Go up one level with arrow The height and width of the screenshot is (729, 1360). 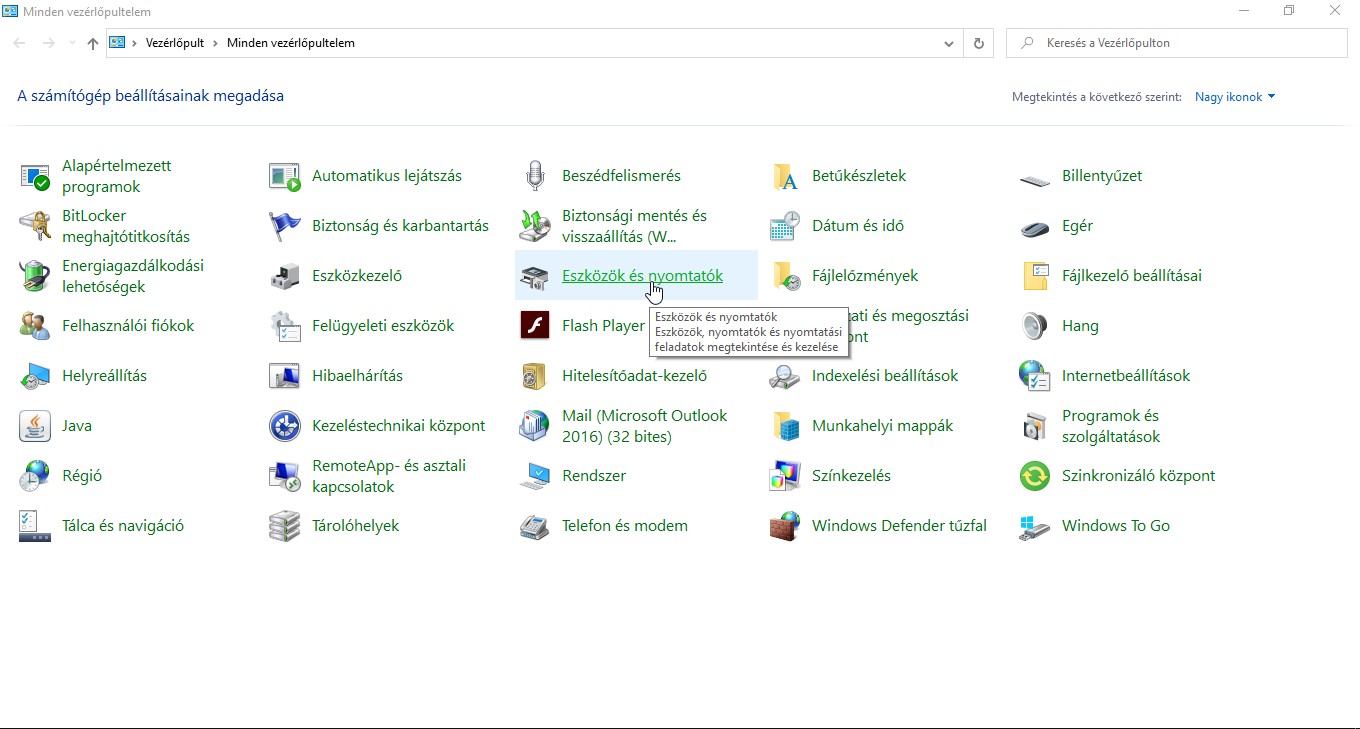[x=93, y=43]
